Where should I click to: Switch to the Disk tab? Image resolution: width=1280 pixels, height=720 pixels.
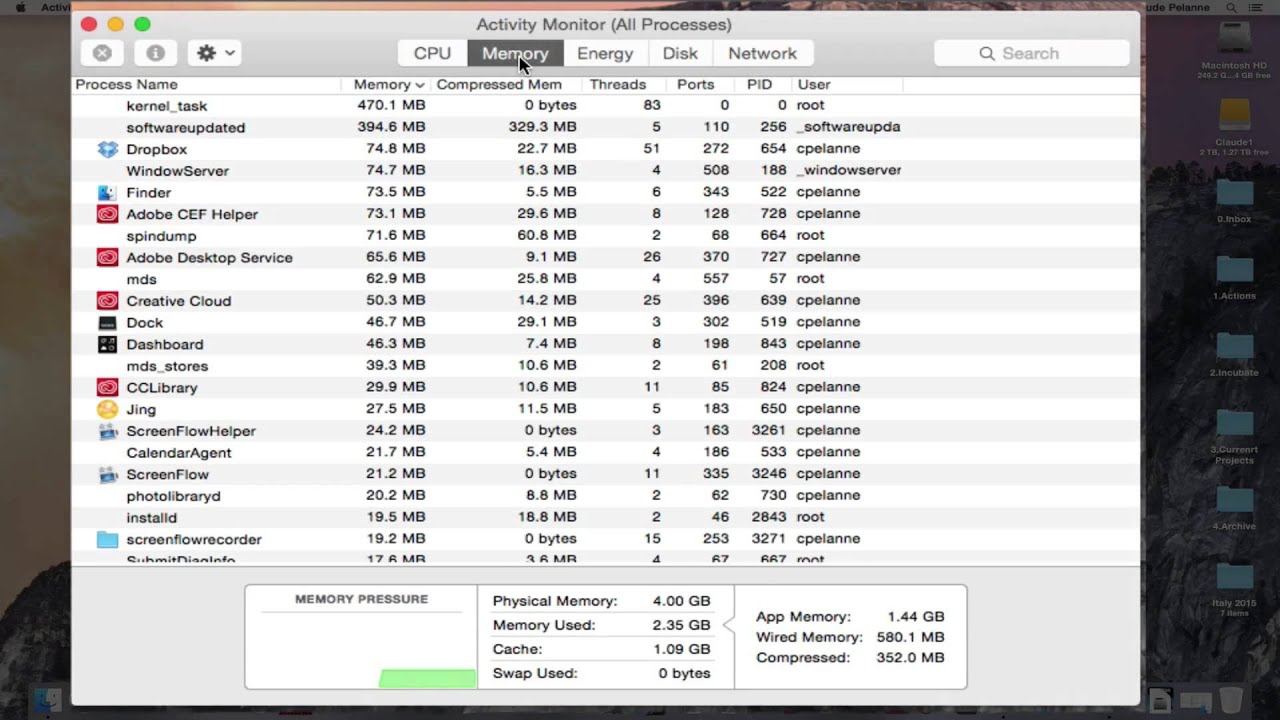[x=680, y=53]
